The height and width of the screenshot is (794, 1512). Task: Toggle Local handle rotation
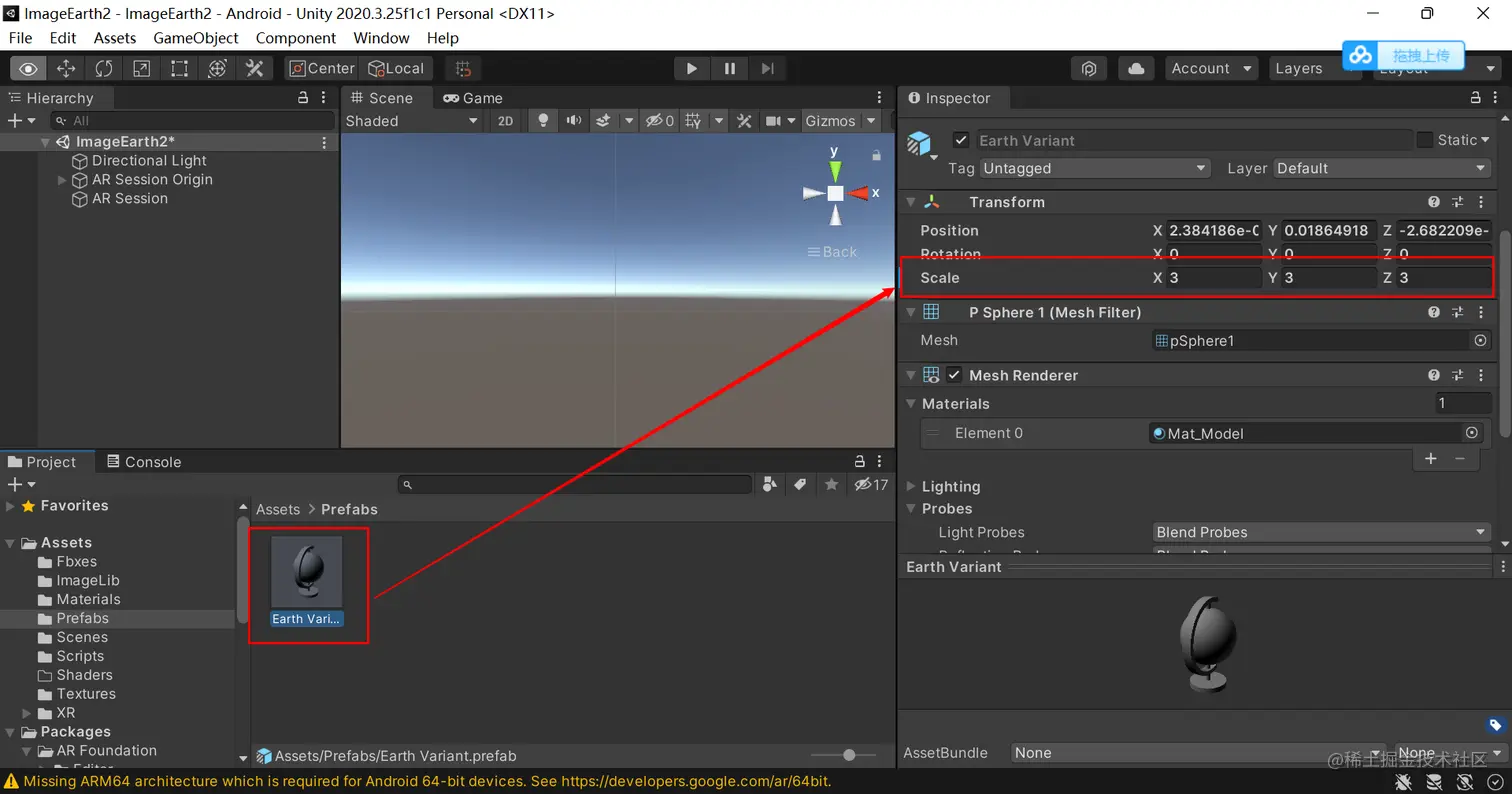click(x=397, y=68)
